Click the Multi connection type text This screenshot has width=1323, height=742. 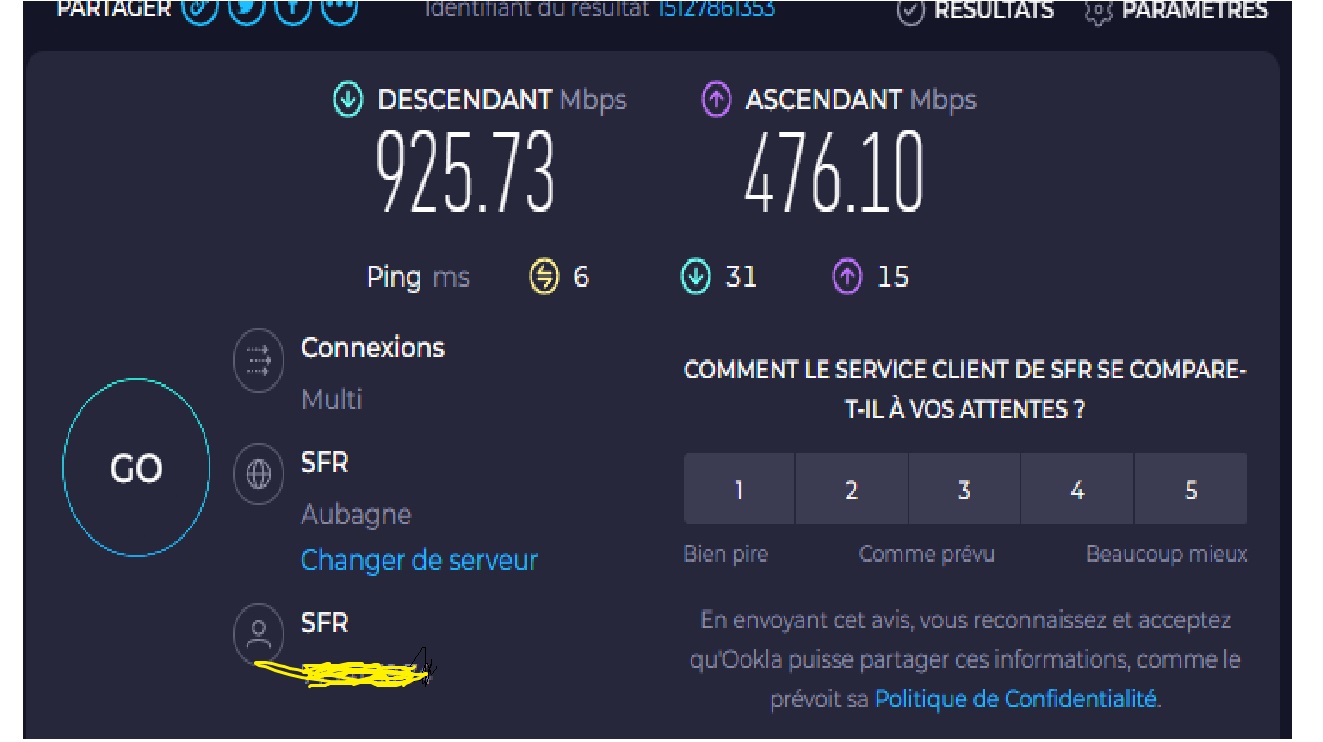click(331, 399)
